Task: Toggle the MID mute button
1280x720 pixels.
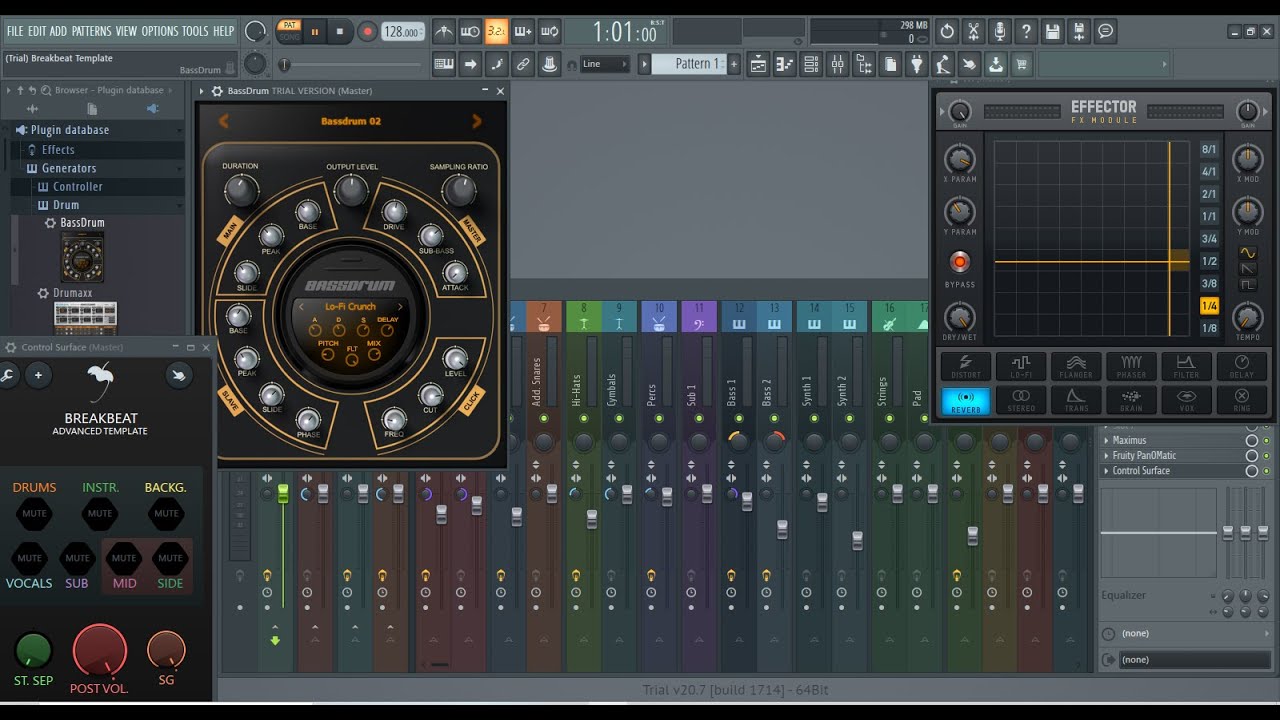Action: click(x=124, y=558)
